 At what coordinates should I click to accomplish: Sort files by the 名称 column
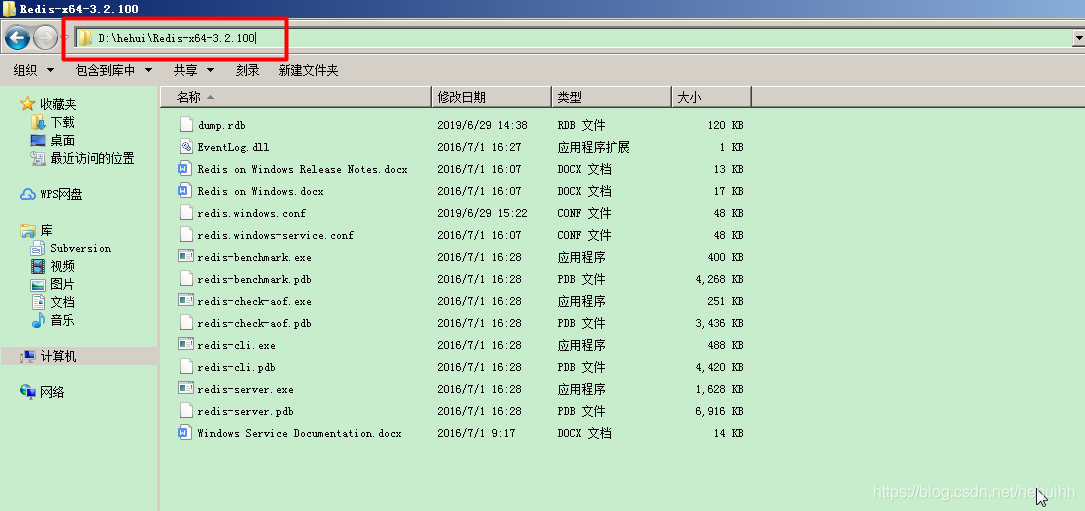[296, 98]
